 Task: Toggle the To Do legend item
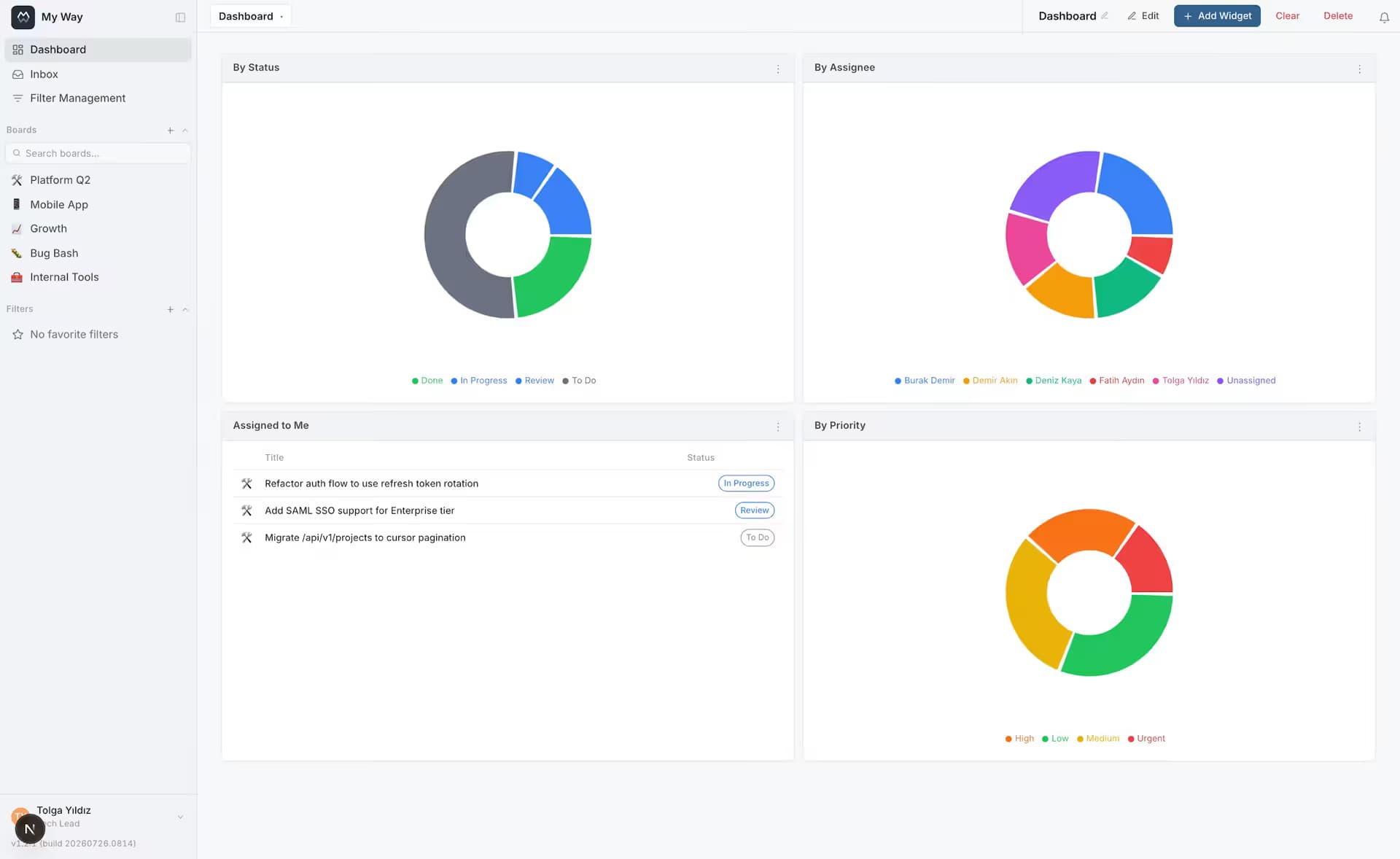point(579,381)
